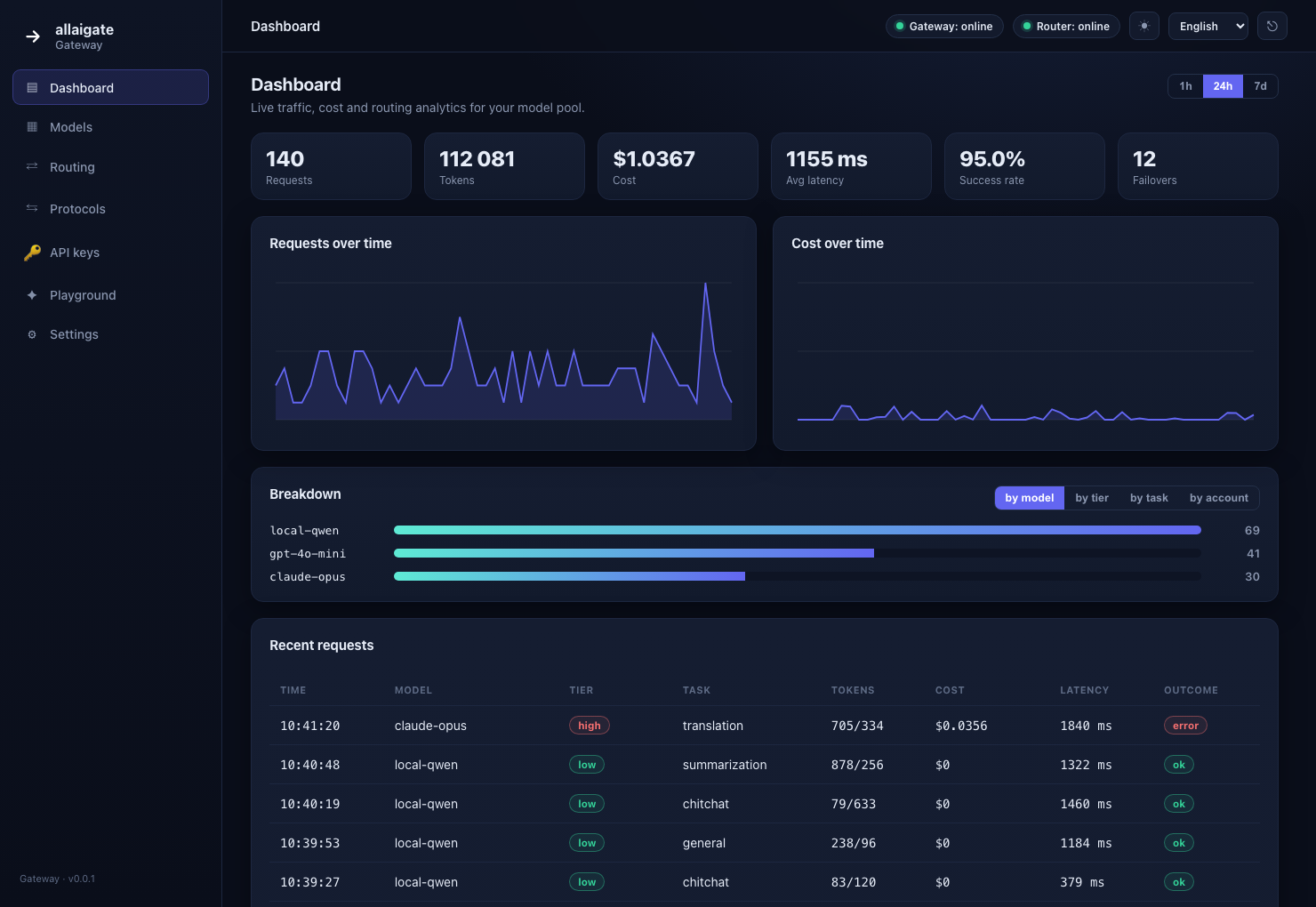Screen dimensions: 1316x907
Task: Open the Settings page
Action: pyautogui.click(x=110, y=334)
